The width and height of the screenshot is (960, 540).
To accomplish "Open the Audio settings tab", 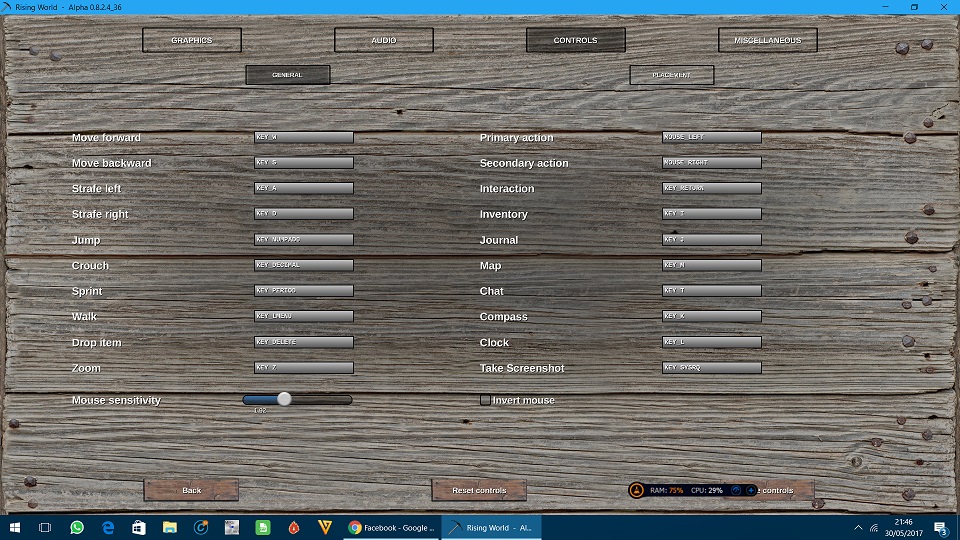I will (x=383, y=40).
